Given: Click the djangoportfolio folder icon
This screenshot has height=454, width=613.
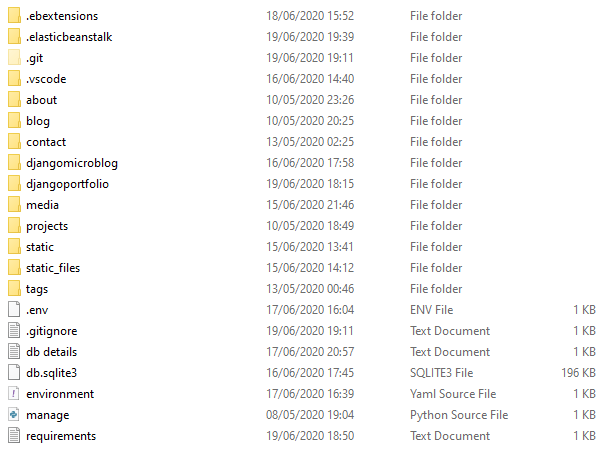Looking at the screenshot, I should click(x=13, y=184).
